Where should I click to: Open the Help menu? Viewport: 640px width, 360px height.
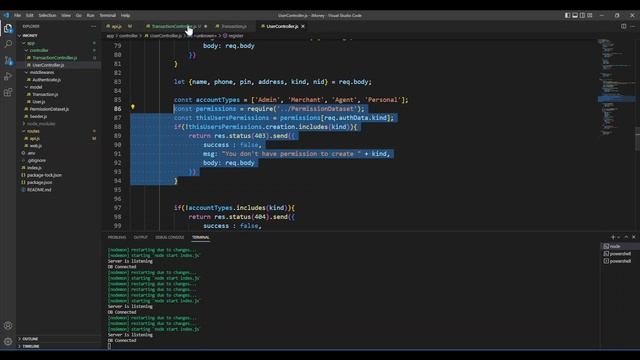[125, 15]
